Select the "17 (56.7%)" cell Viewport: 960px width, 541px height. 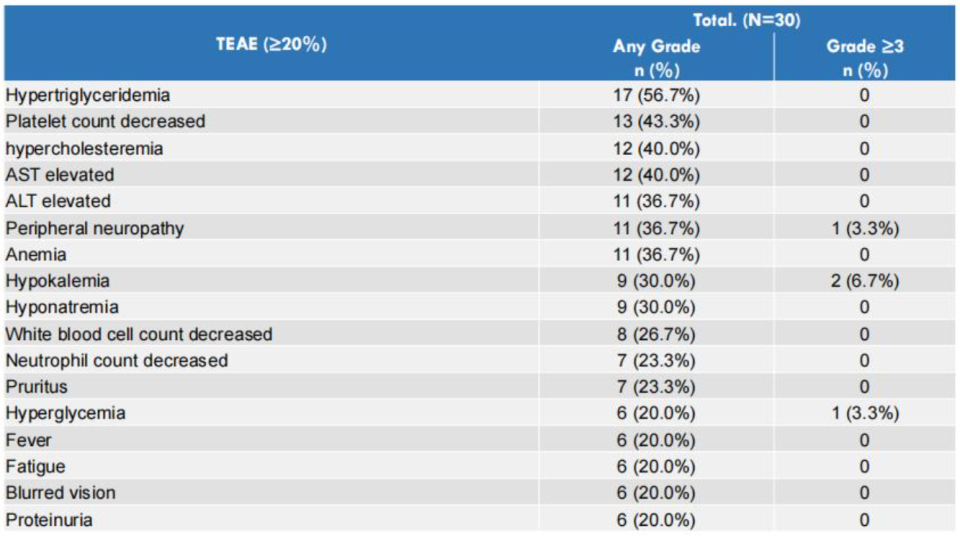tap(656, 95)
